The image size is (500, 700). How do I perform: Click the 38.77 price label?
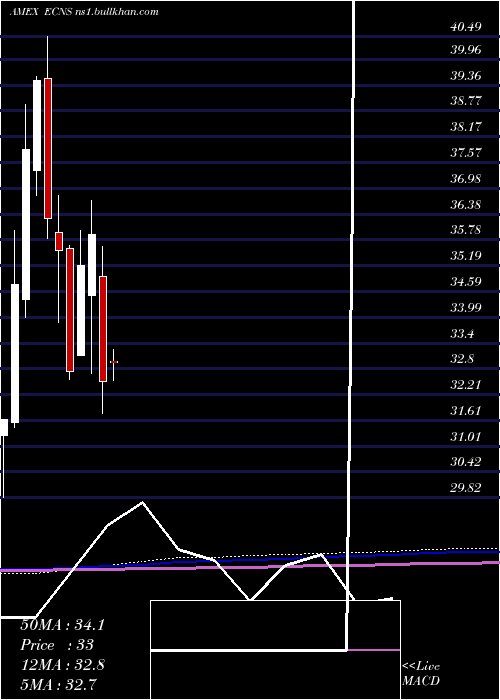[466, 101]
